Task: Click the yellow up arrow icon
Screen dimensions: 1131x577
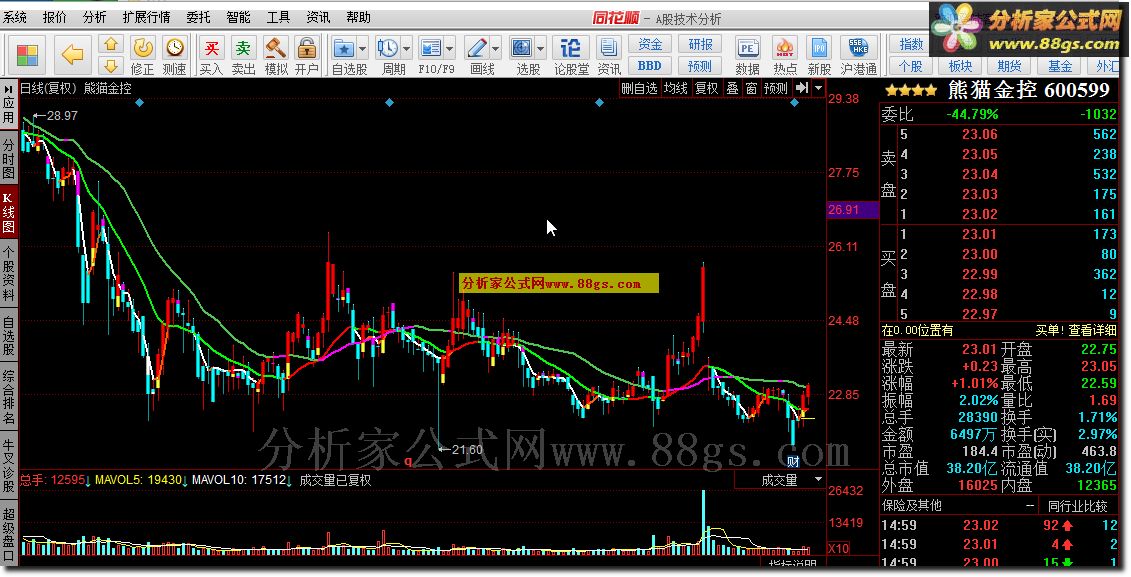Action: pyautogui.click(x=110, y=45)
